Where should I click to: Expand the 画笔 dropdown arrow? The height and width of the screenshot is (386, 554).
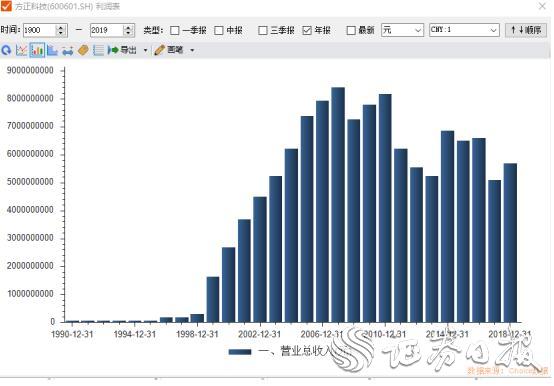(x=192, y=51)
